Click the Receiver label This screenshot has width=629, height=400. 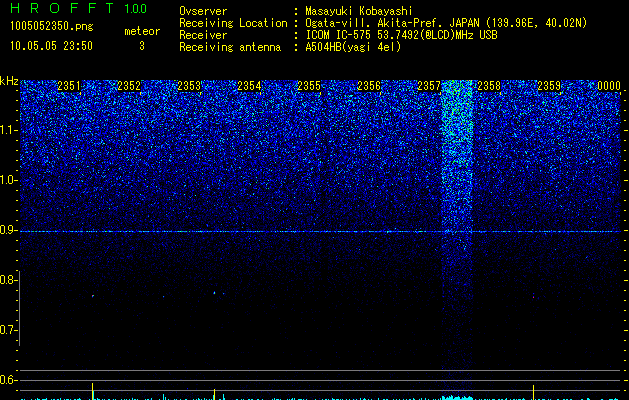point(203,35)
